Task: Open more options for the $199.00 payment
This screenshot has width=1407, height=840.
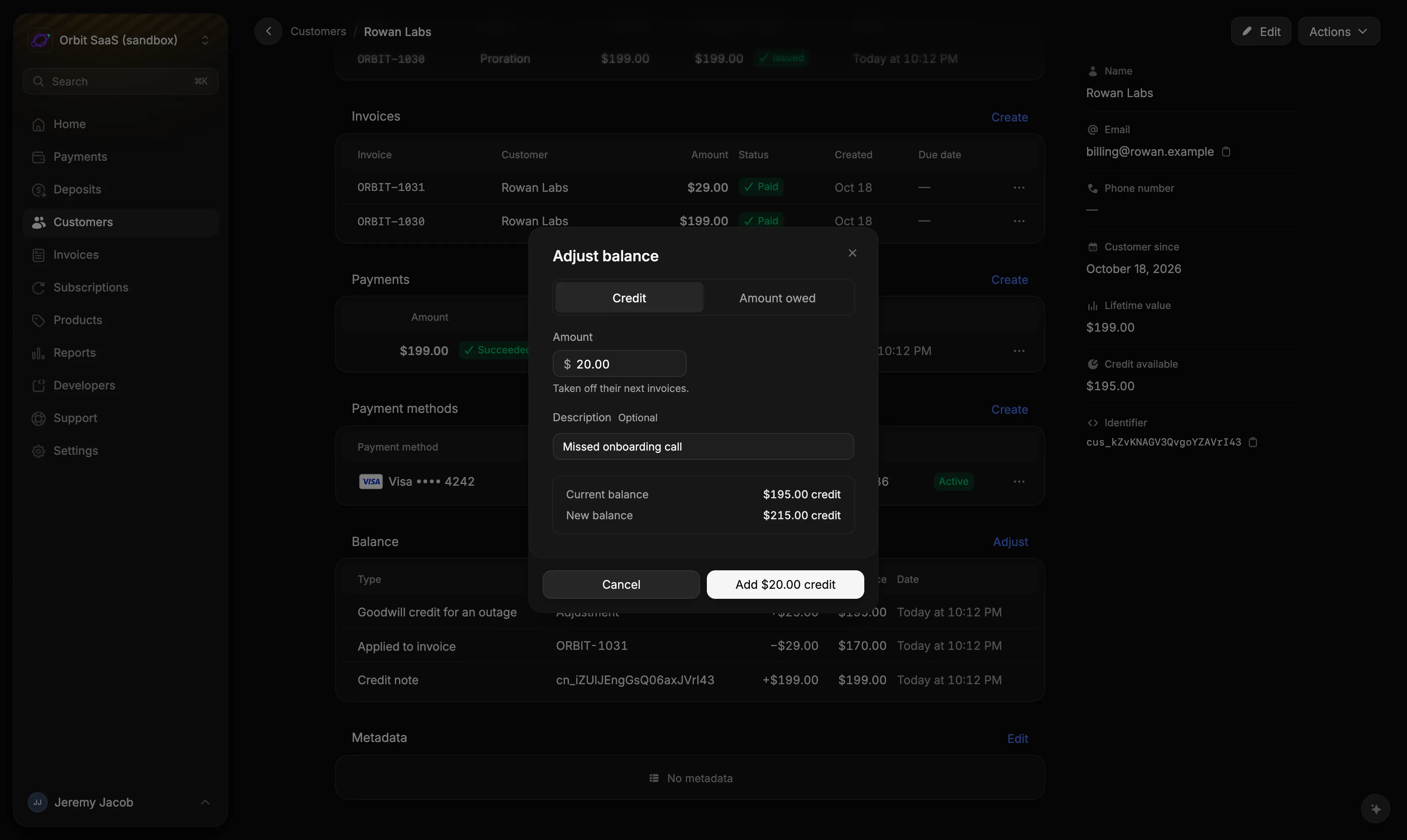Action: (x=1019, y=351)
